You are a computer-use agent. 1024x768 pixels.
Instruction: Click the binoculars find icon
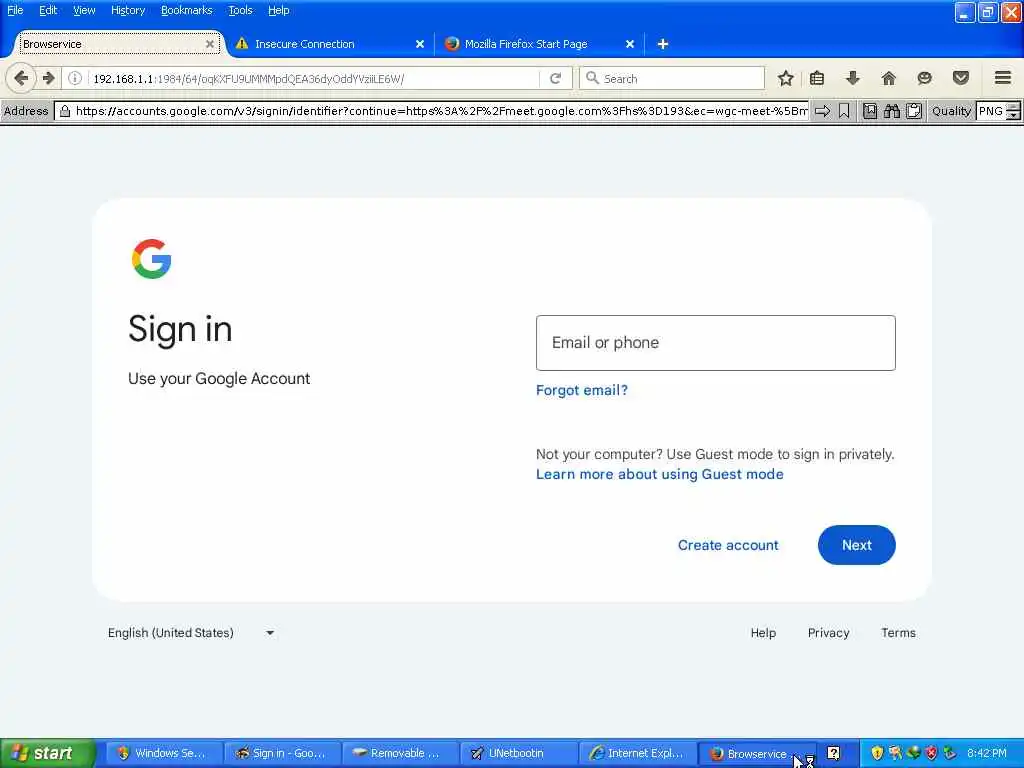click(892, 111)
